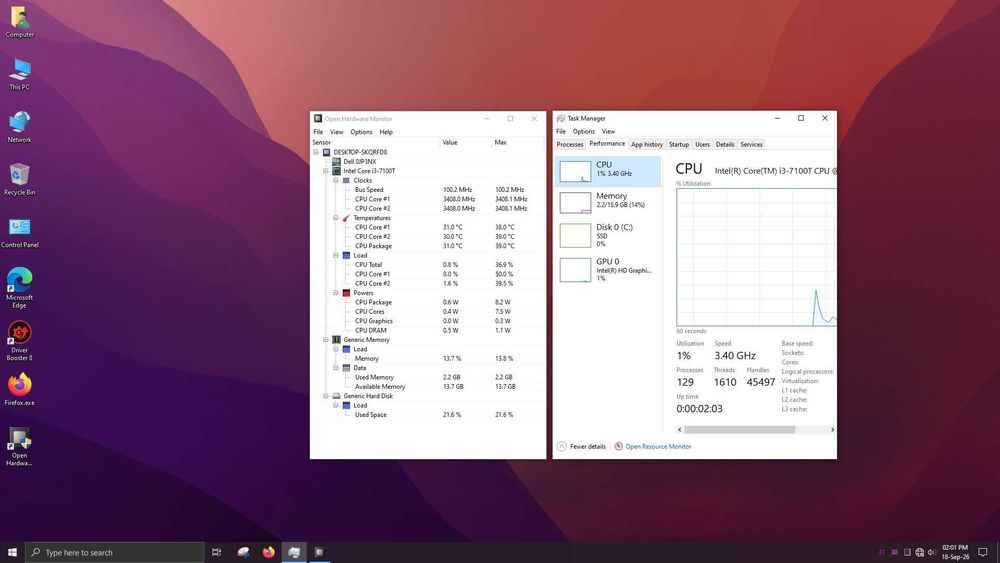Switch to the Startup tab

(679, 145)
